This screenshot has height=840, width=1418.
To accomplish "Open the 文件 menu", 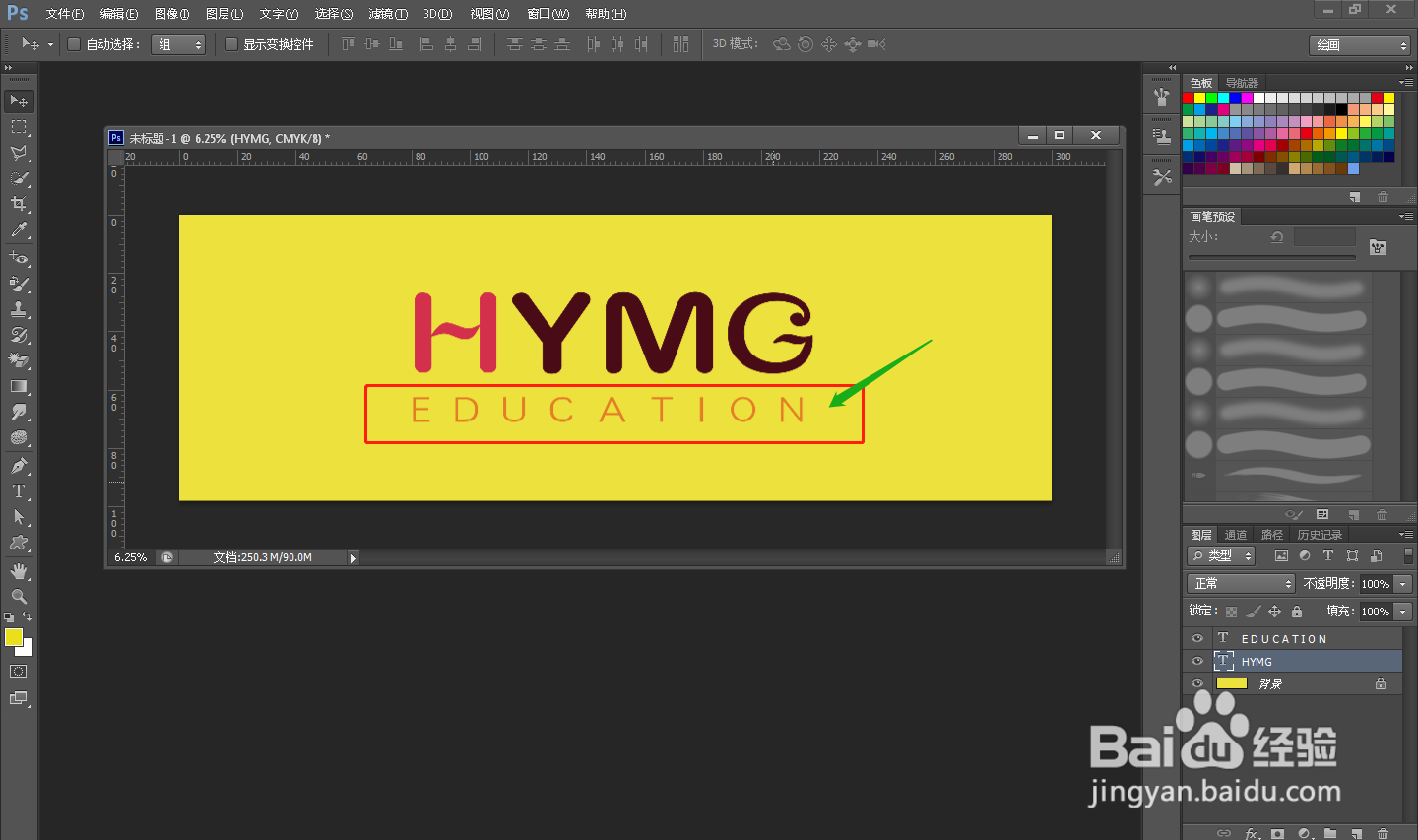I will (65, 14).
